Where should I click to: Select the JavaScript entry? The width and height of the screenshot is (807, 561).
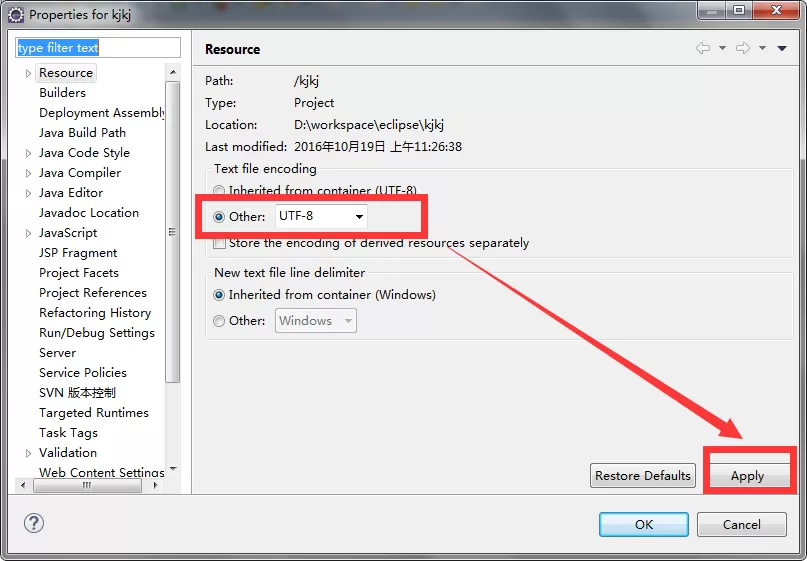68,233
